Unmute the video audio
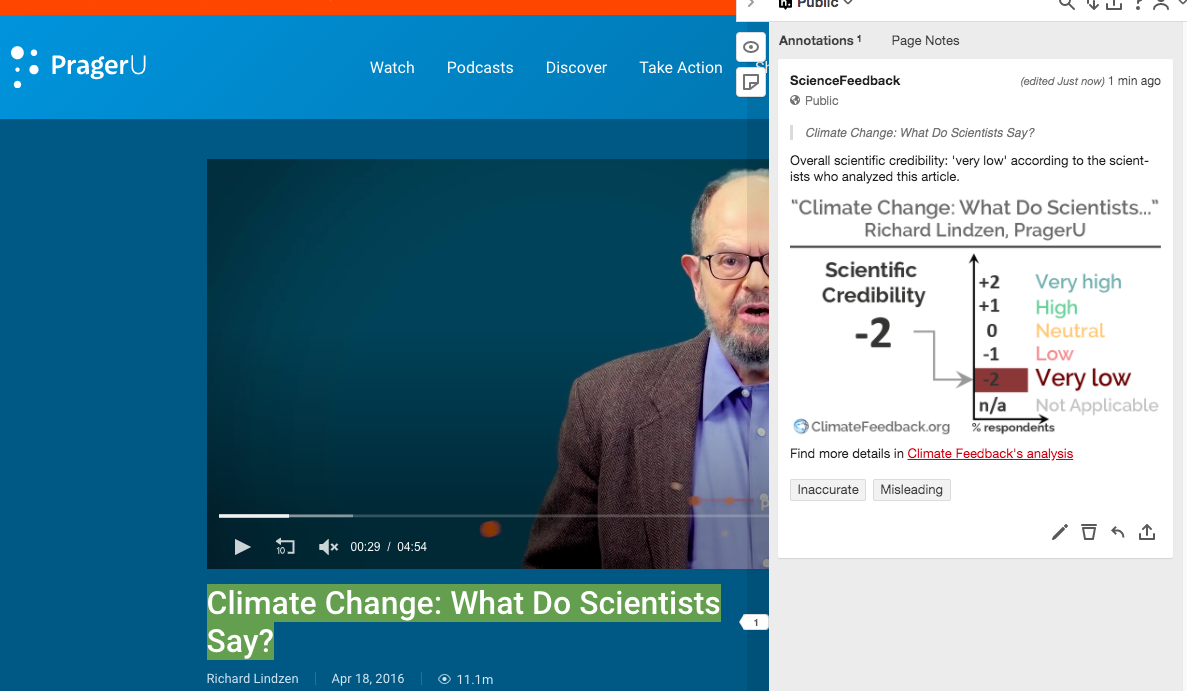 click(328, 546)
